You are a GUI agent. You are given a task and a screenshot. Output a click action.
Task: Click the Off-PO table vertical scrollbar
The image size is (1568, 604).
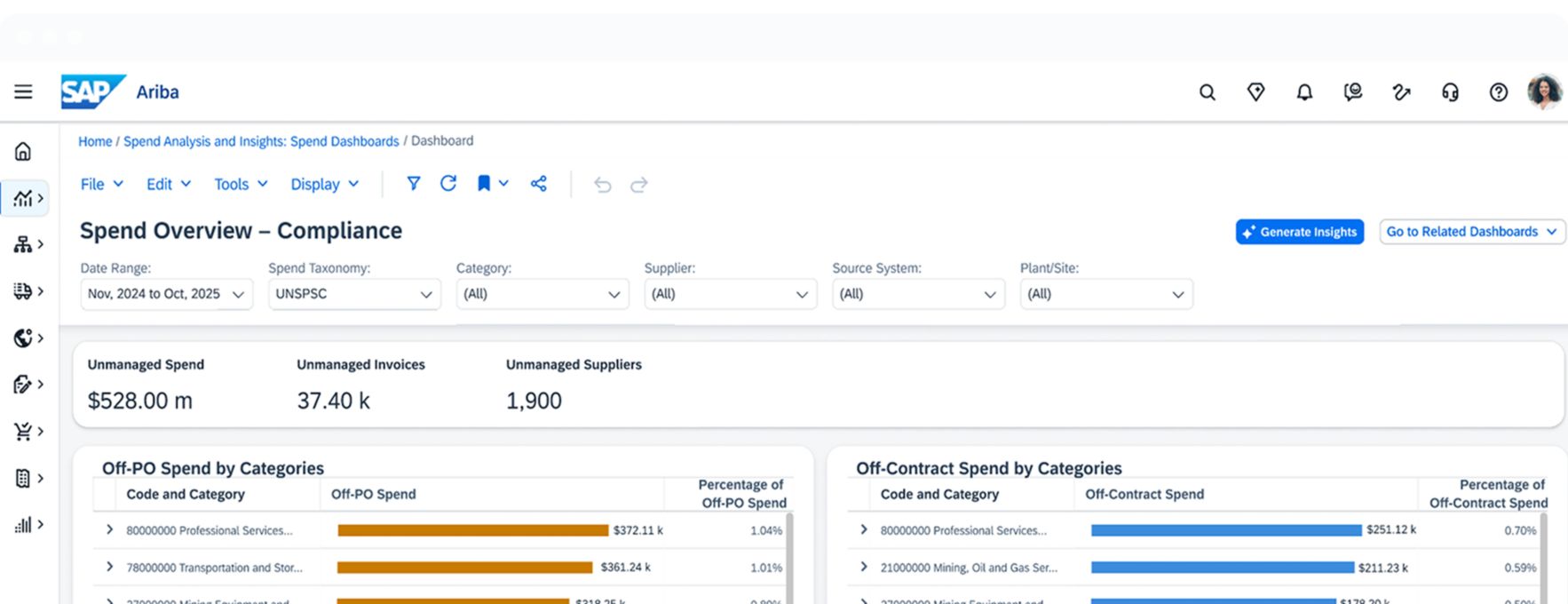click(x=790, y=558)
